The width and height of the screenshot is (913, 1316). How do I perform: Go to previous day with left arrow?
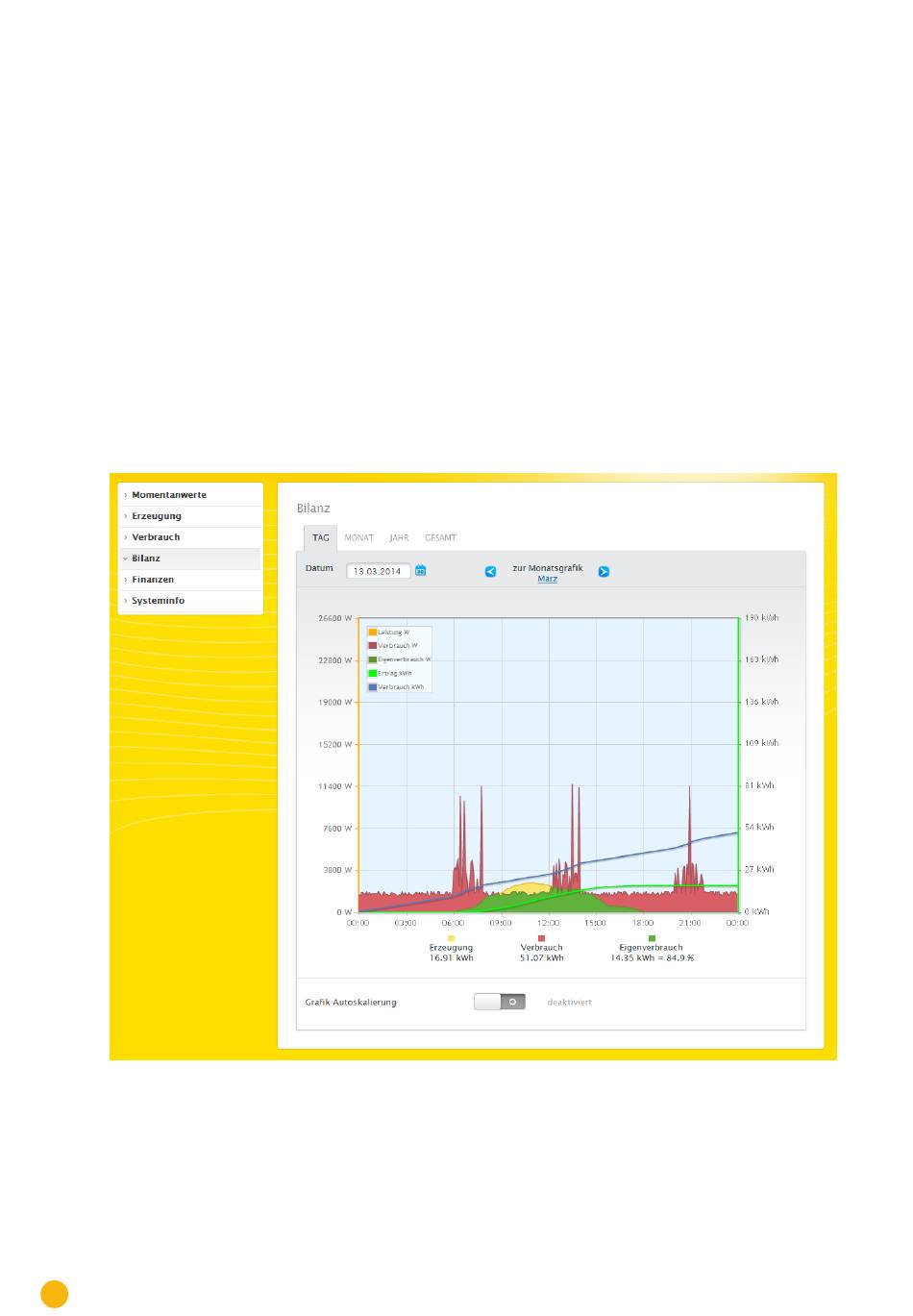(490, 571)
